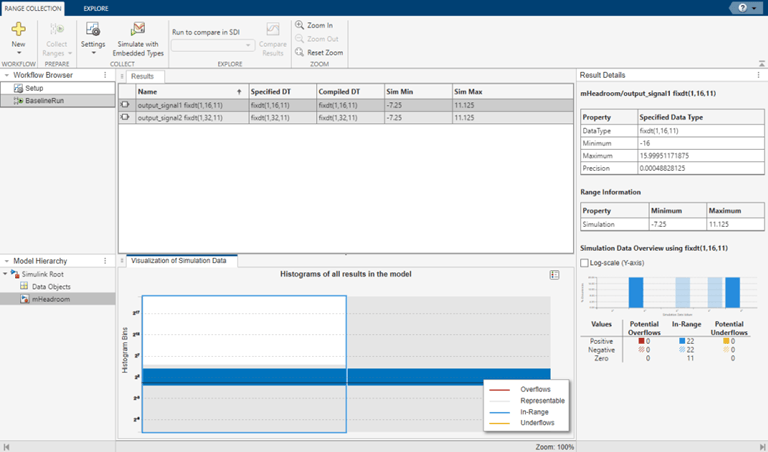Click the highlighted histogram for output_signal1
This screenshot has height=452, width=768.
(244, 364)
